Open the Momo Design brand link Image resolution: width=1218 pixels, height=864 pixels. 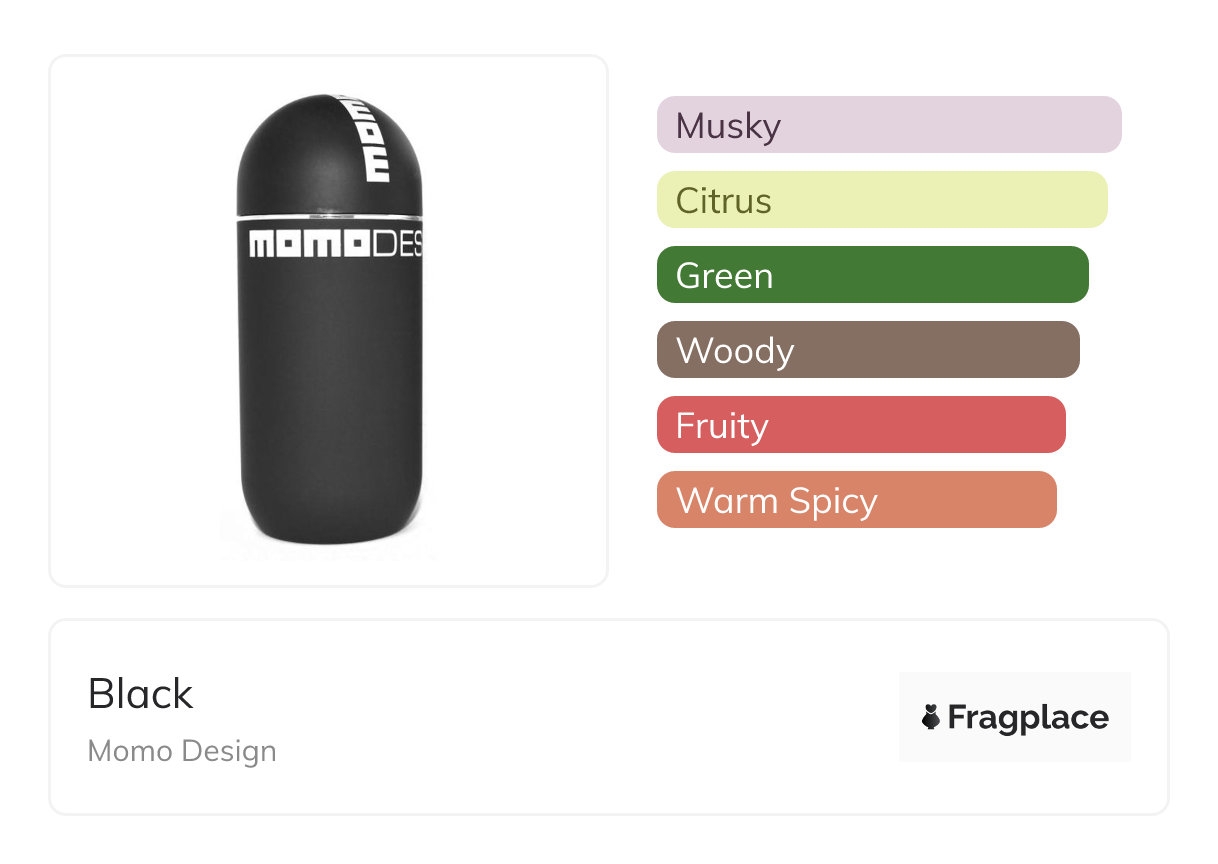(182, 751)
